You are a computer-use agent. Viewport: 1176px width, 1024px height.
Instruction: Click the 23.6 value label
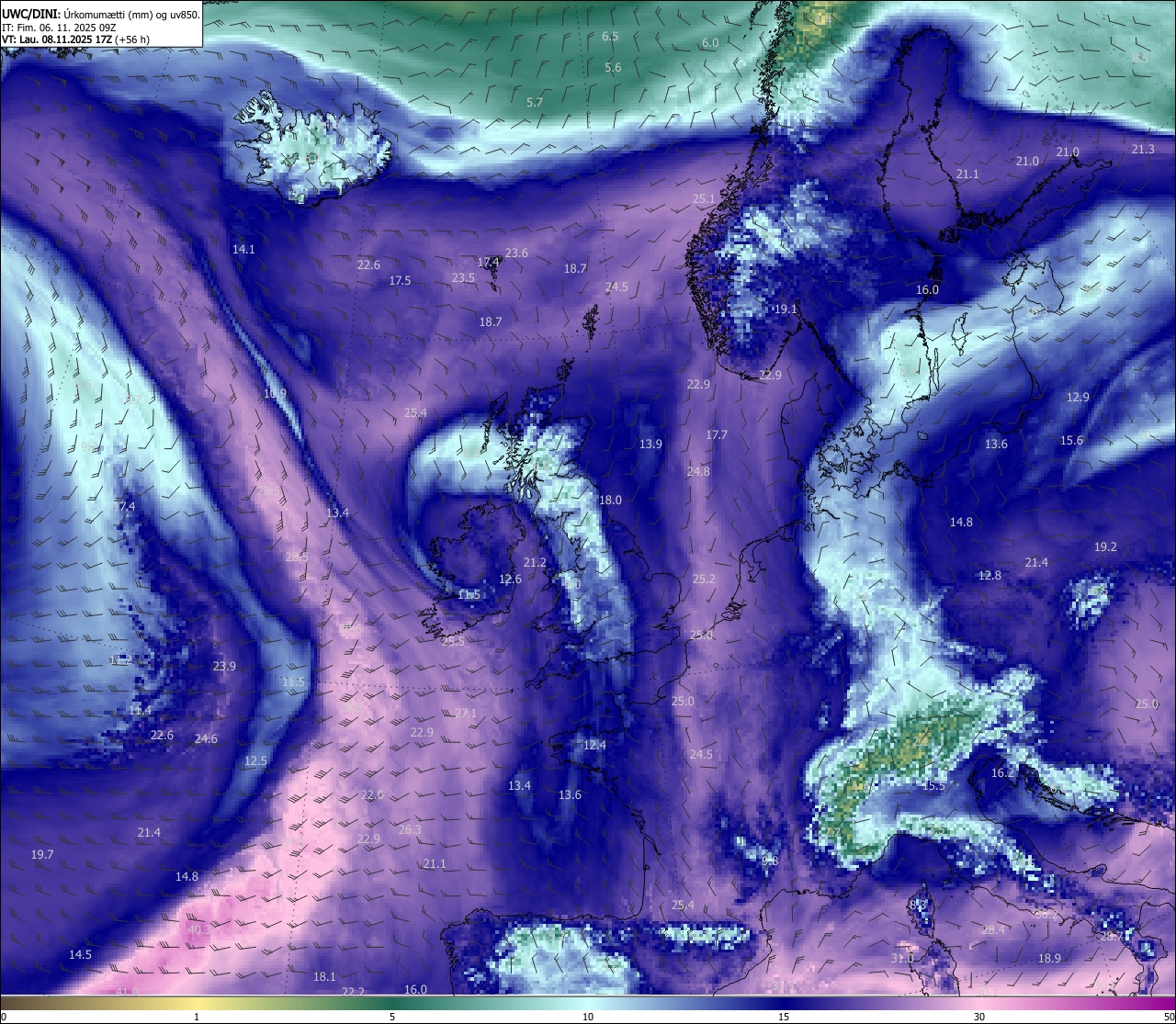click(x=516, y=253)
